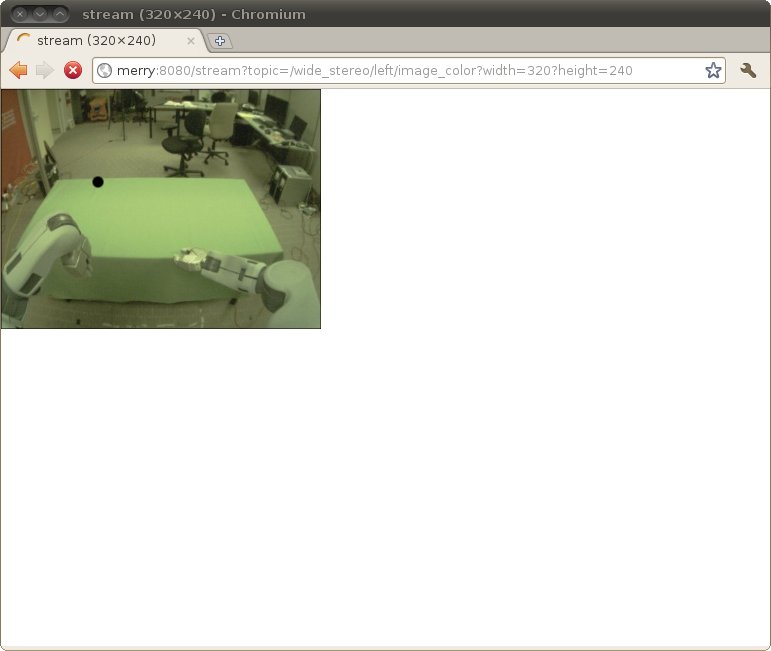Close the Chromium window
Viewport: 771px width, 651px height.
pos(20,14)
